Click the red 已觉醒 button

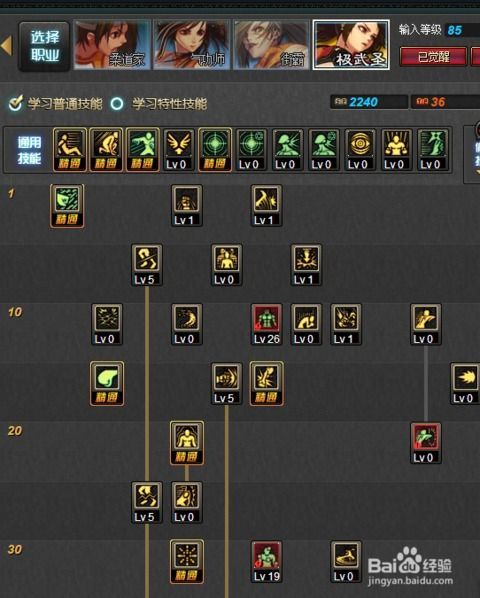coord(433,57)
